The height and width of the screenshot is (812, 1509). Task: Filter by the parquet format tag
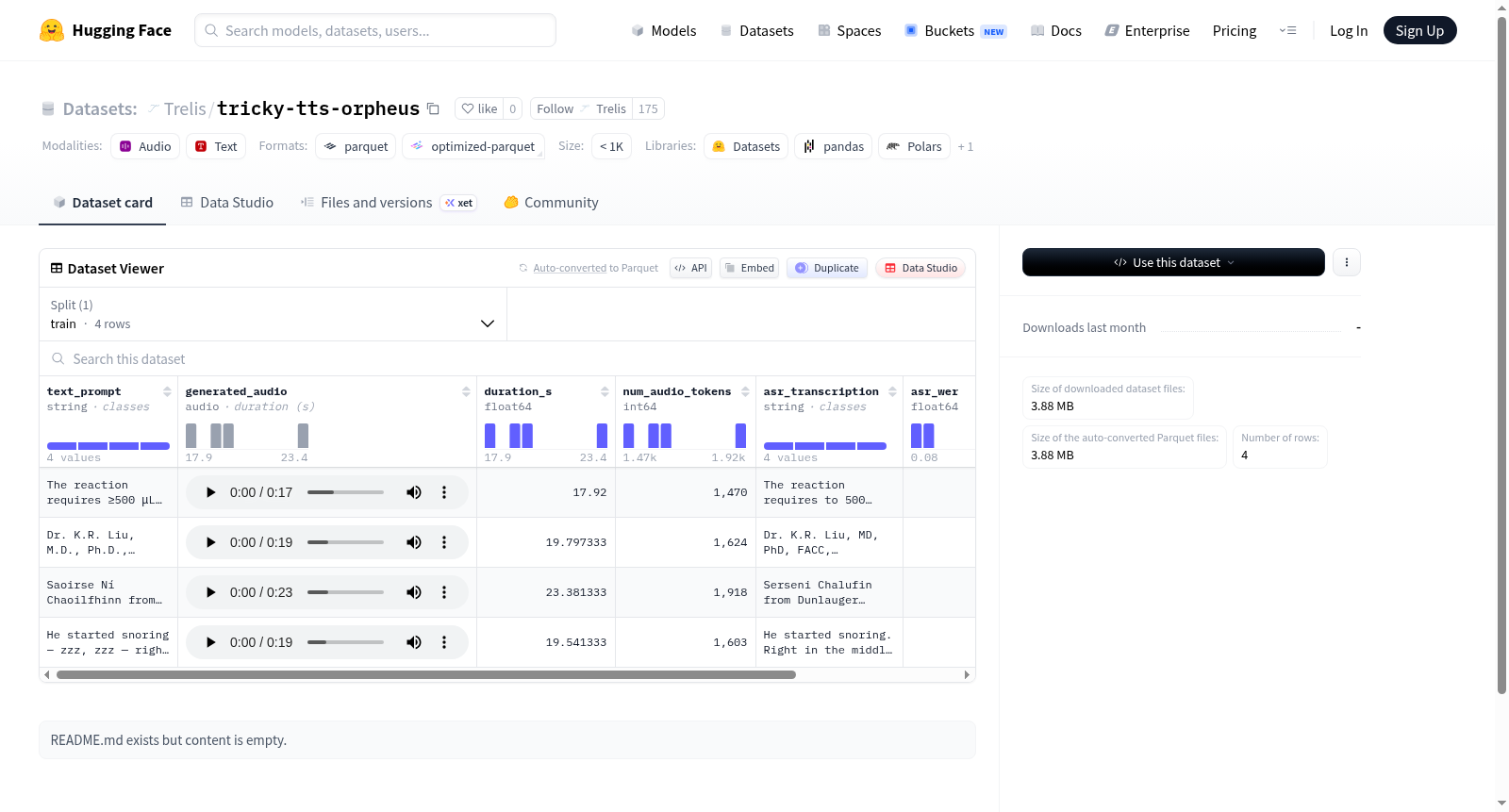point(356,146)
